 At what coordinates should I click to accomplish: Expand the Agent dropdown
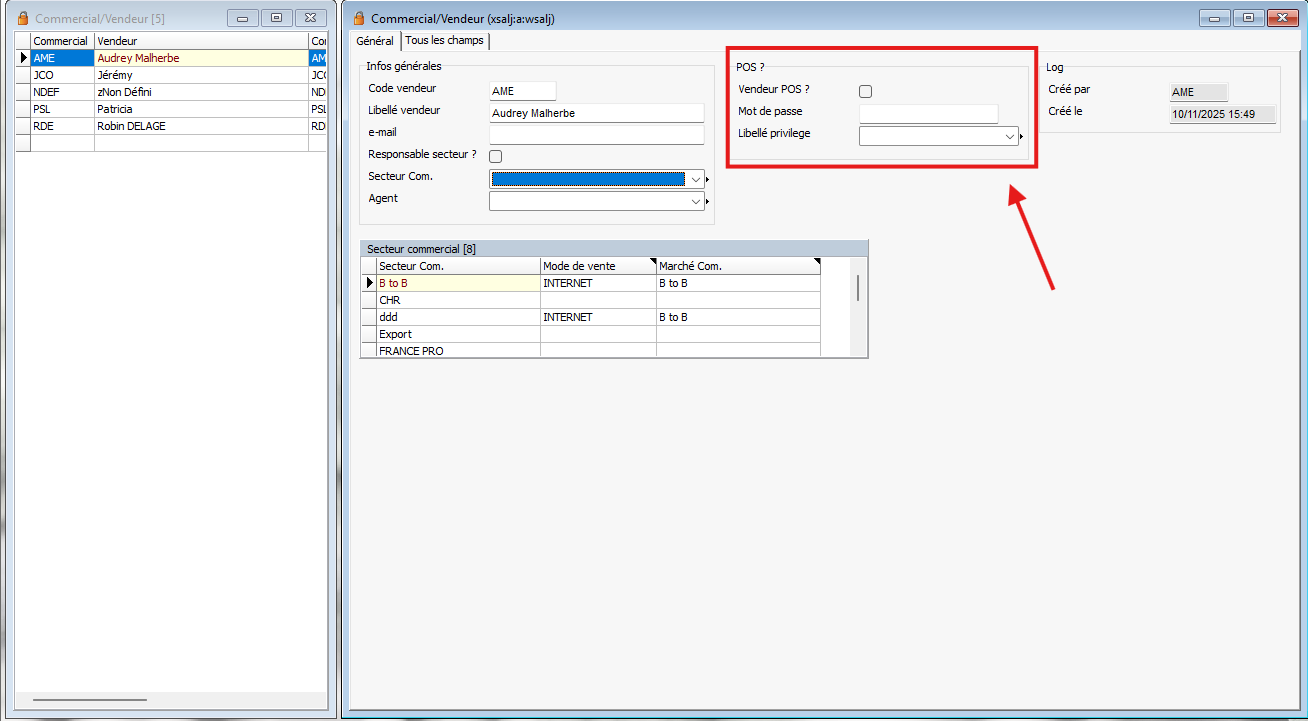point(696,202)
